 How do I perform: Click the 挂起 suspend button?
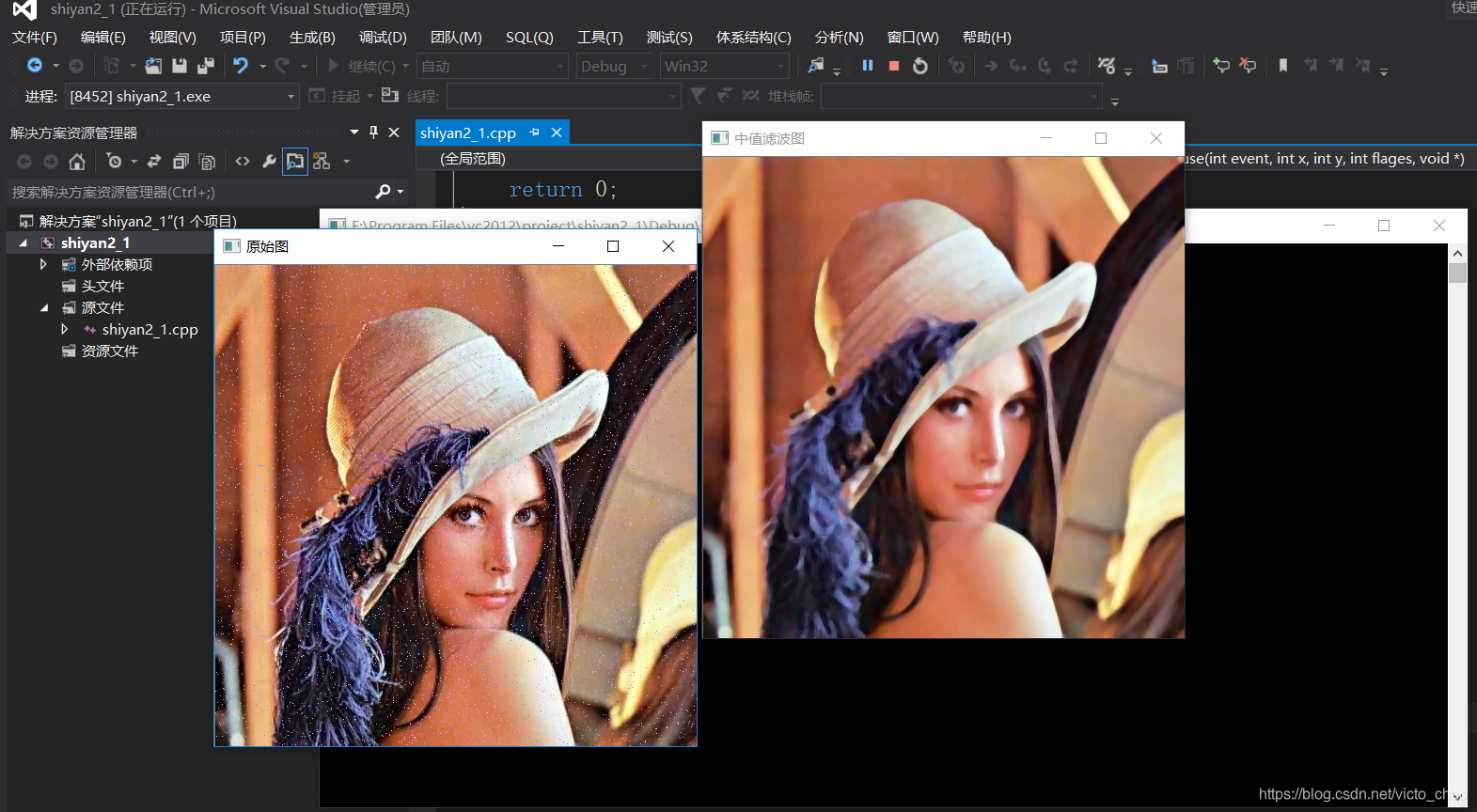click(337, 96)
